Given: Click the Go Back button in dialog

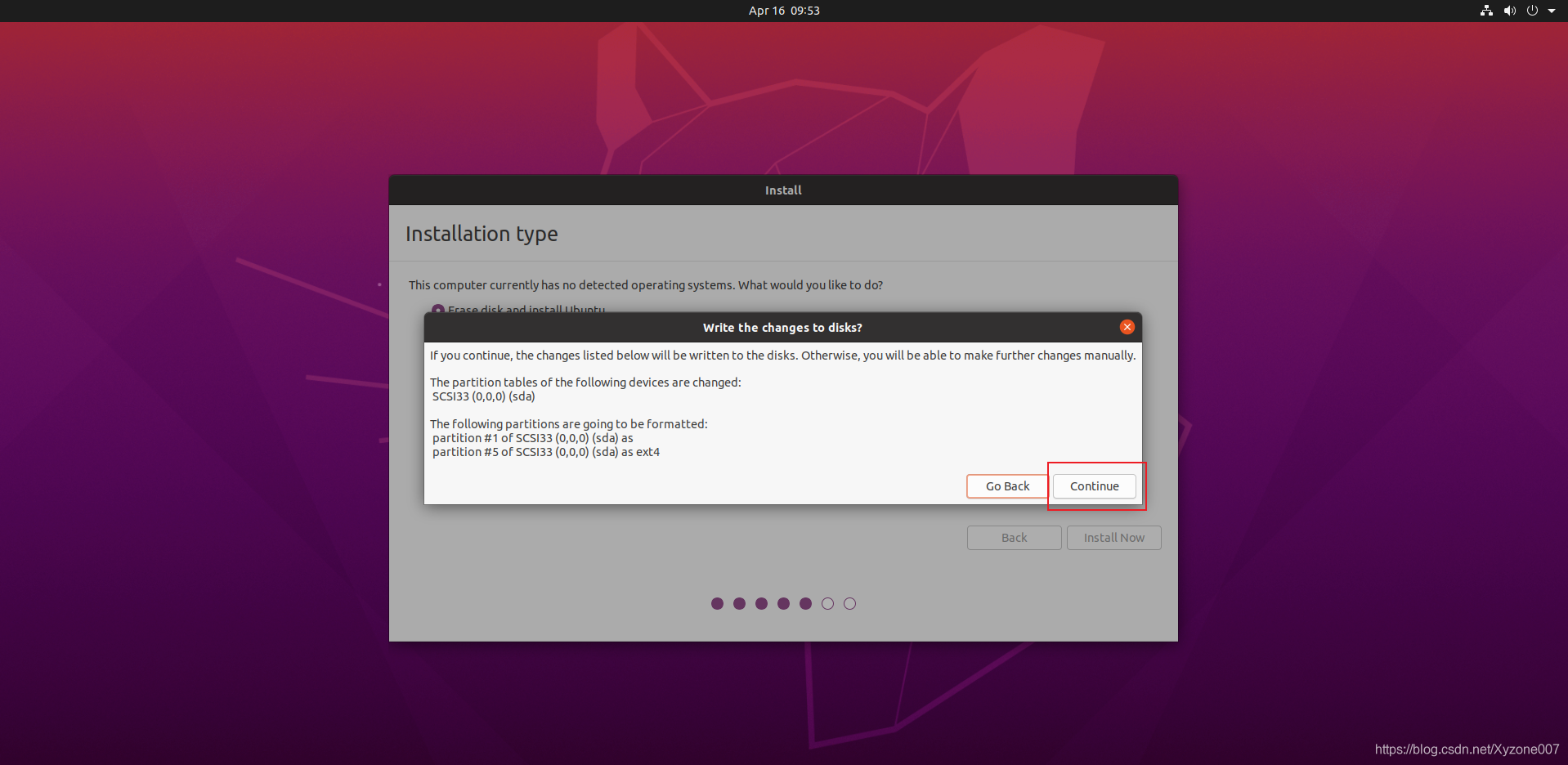Looking at the screenshot, I should [1007, 486].
